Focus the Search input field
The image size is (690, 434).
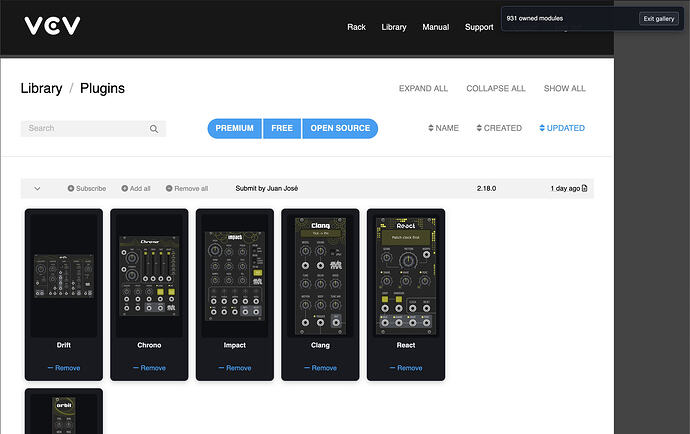point(93,129)
